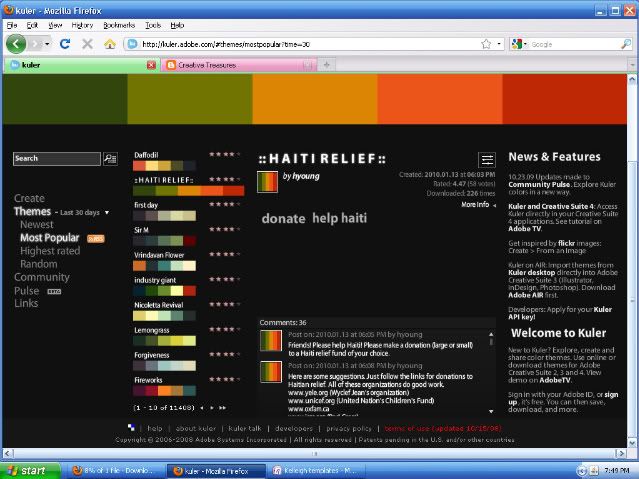Click the Windows Start button
This screenshot has height=479, width=639.
click(30, 470)
